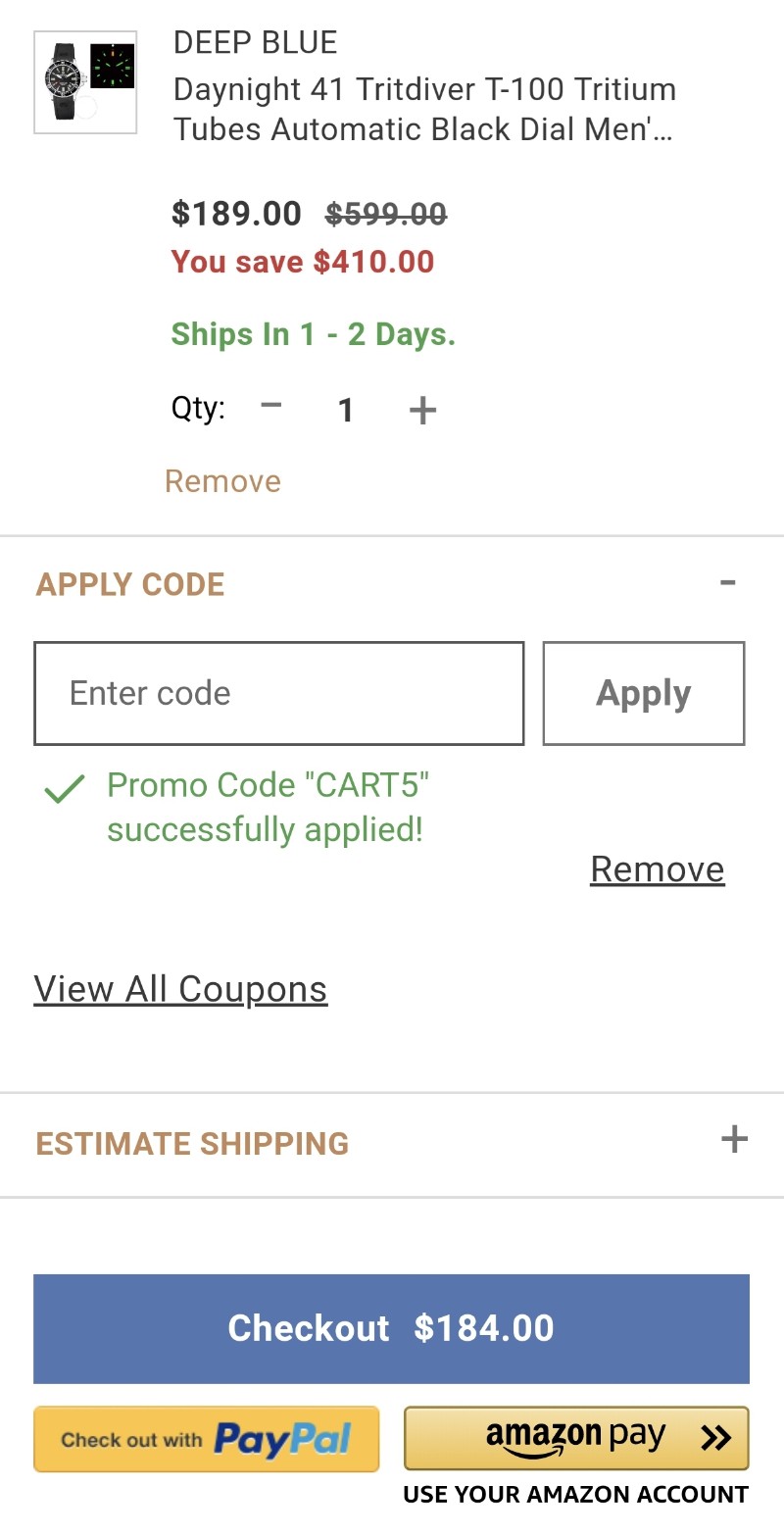This screenshot has width=784, height=1536.
Task: Click the Checkout $184.00 button
Action: (391, 1328)
